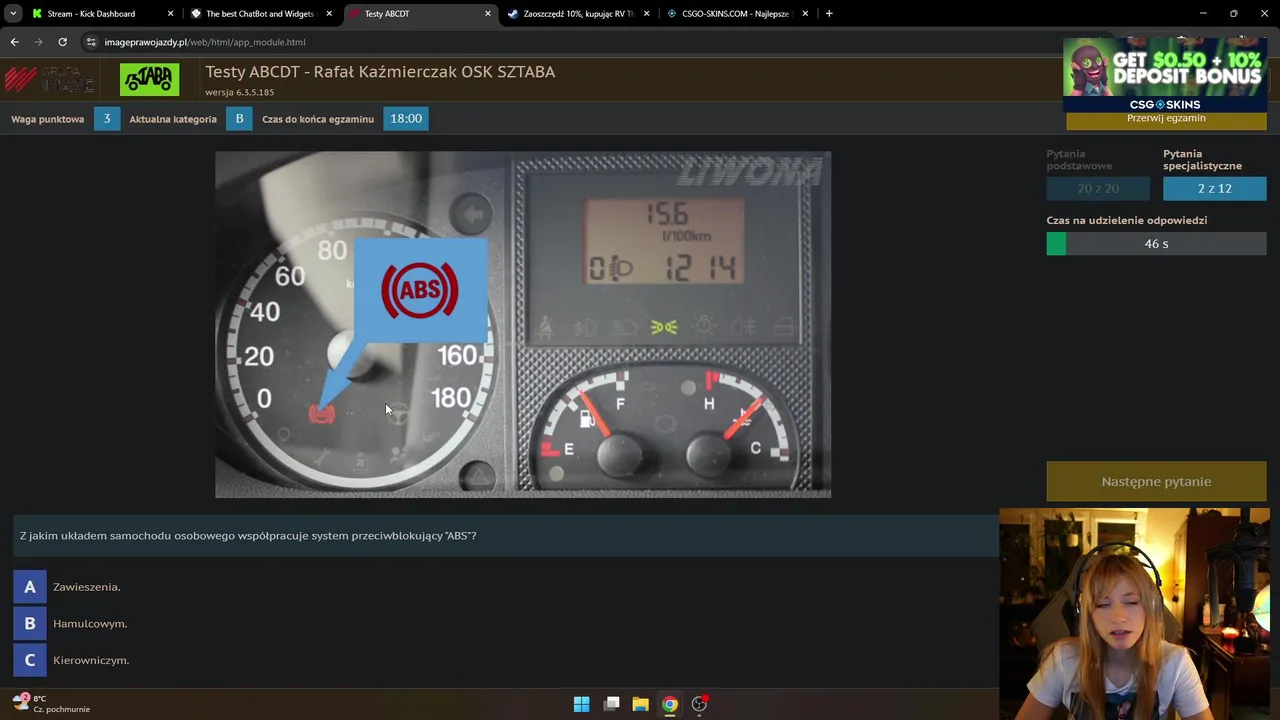Image resolution: width=1280 pixels, height=720 pixels.
Task: Reload the current page
Action: (x=62, y=42)
